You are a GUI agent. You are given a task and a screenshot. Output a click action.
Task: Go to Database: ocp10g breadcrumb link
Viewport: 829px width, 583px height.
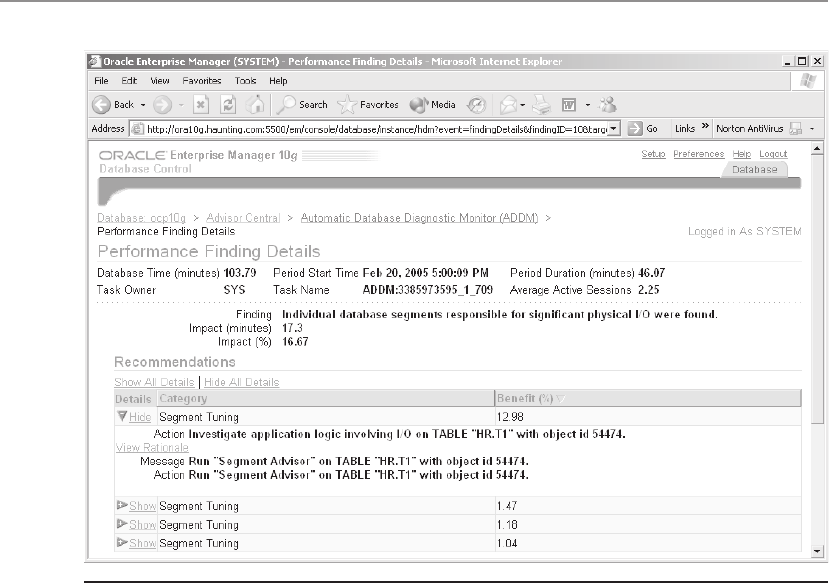click(142, 218)
